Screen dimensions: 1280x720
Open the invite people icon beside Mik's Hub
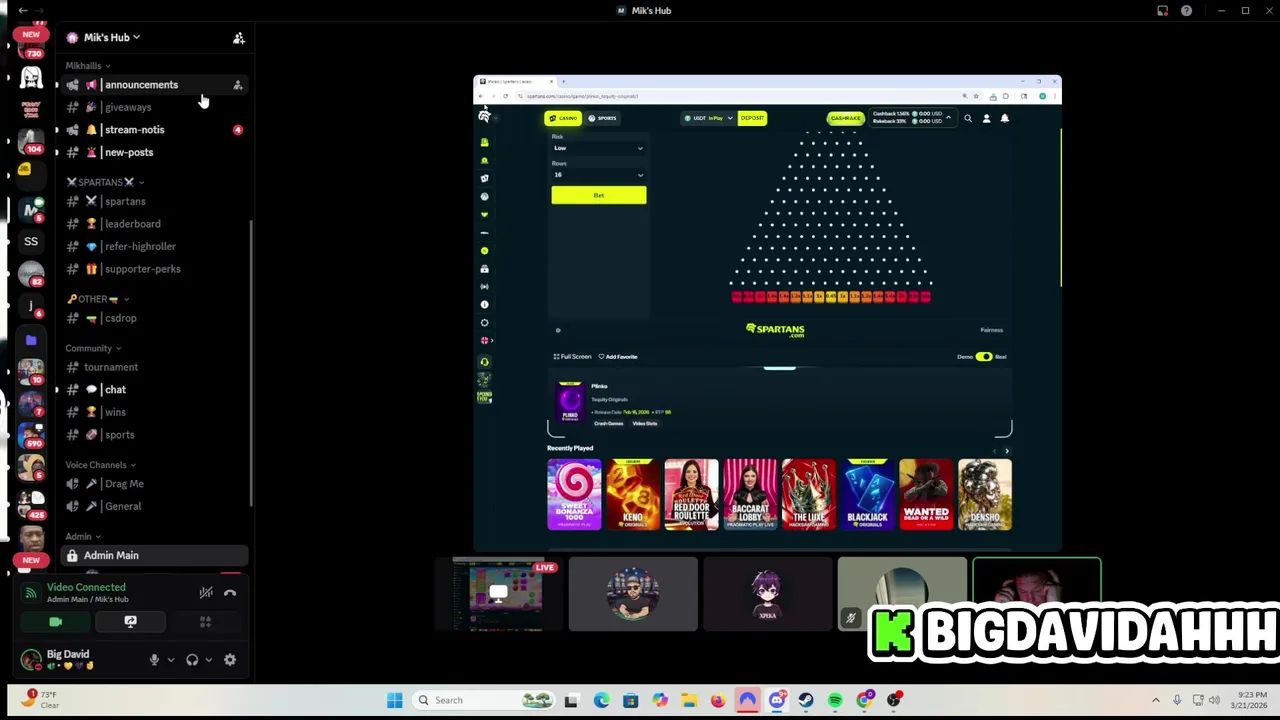pyautogui.click(x=238, y=38)
